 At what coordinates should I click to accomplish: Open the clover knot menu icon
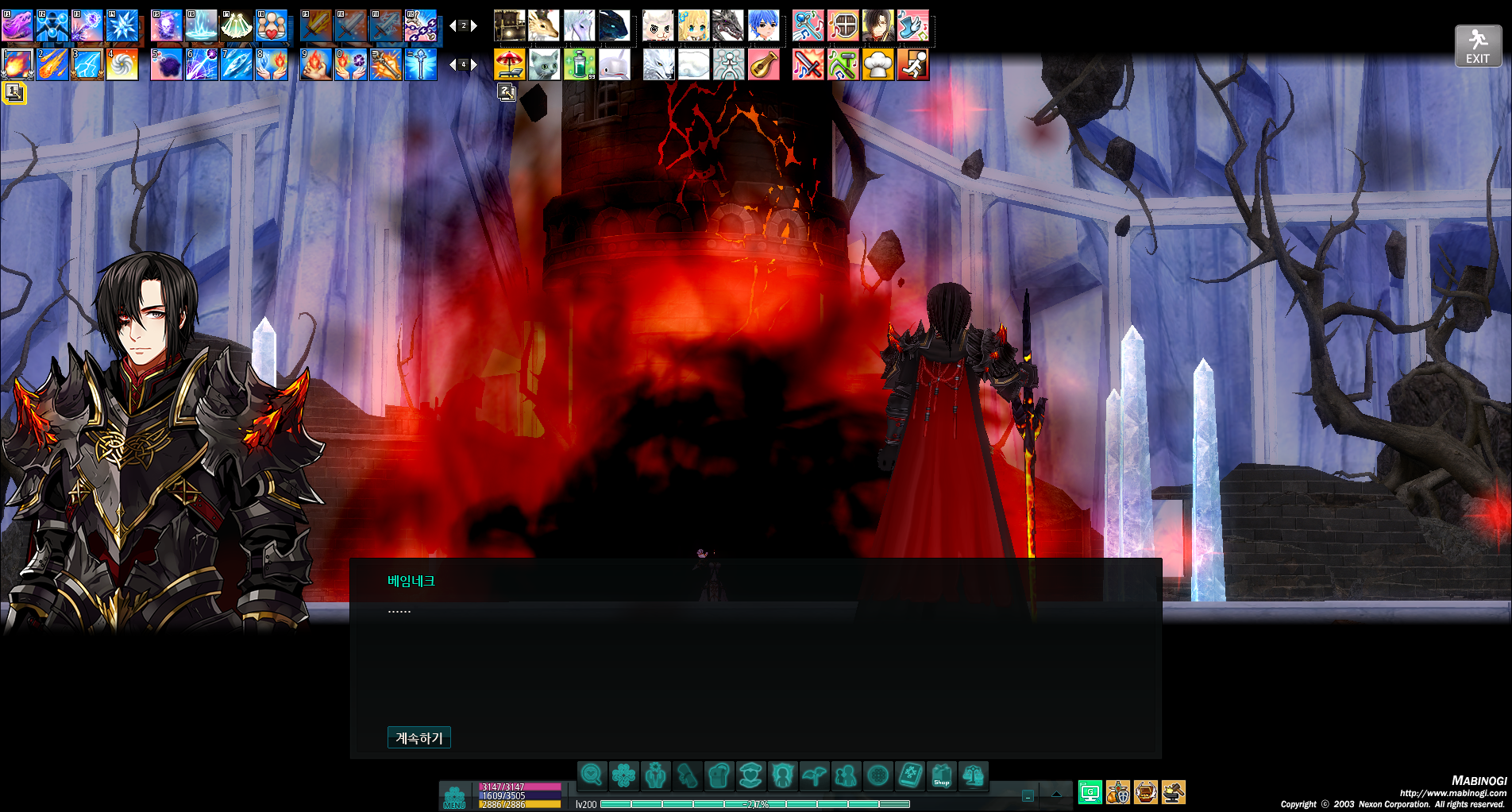pyautogui.click(x=623, y=775)
